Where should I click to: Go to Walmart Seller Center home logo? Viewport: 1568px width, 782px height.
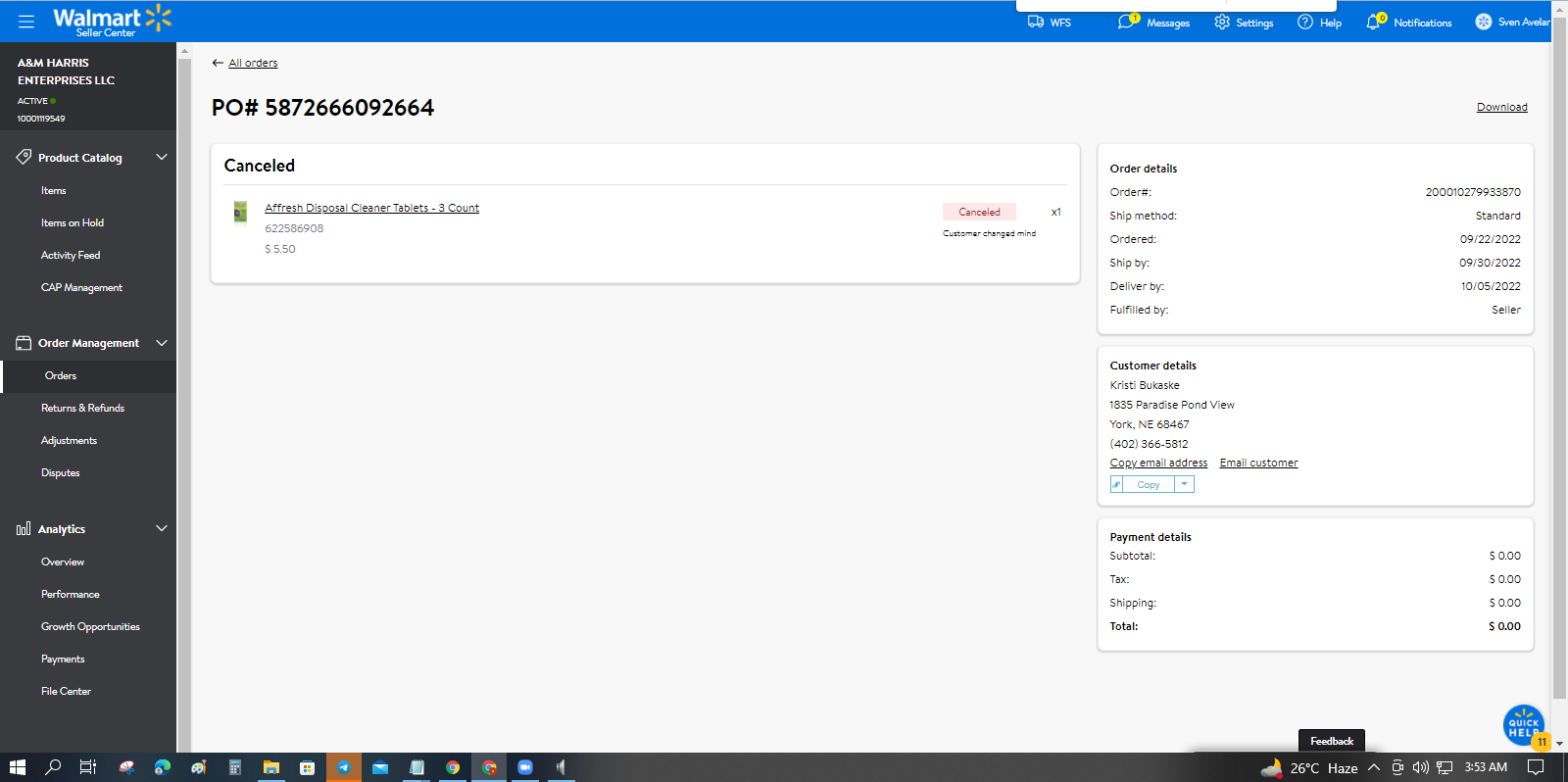(112, 21)
